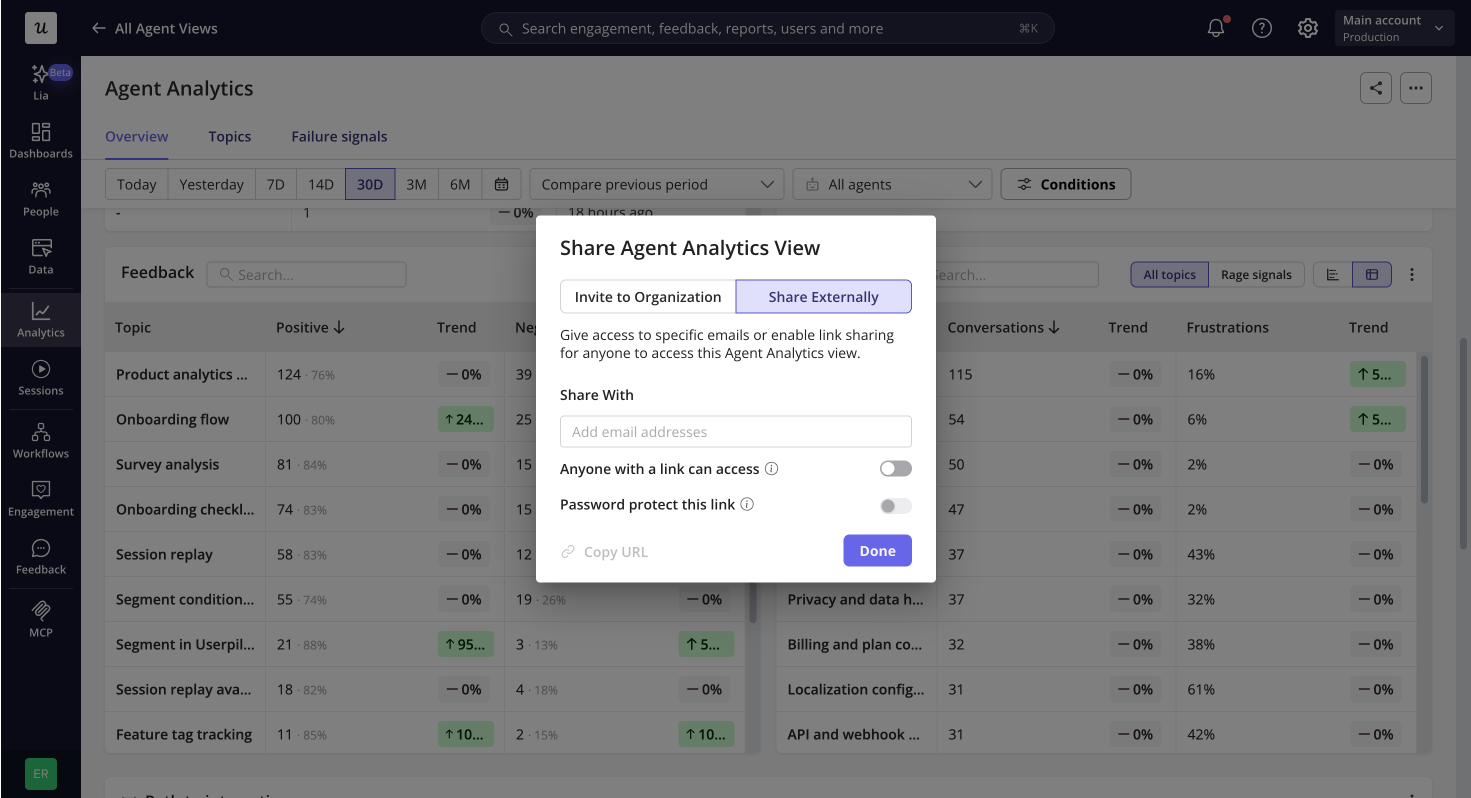Open People section in sidebar
This screenshot has height=798, width=1471.
pyautogui.click(x=41, y=199)
